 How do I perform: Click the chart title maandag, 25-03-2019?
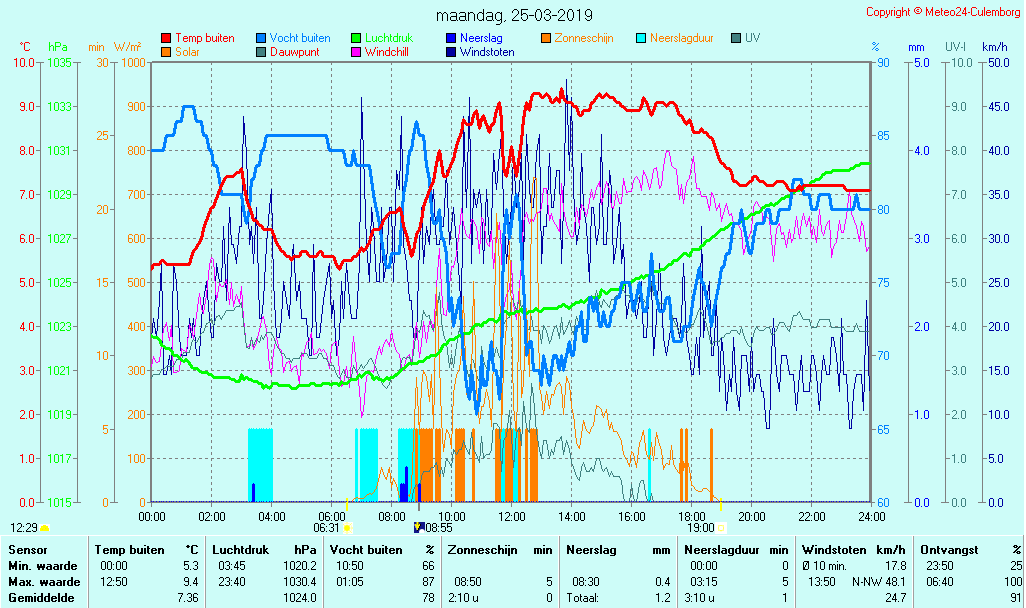point(514,15)
